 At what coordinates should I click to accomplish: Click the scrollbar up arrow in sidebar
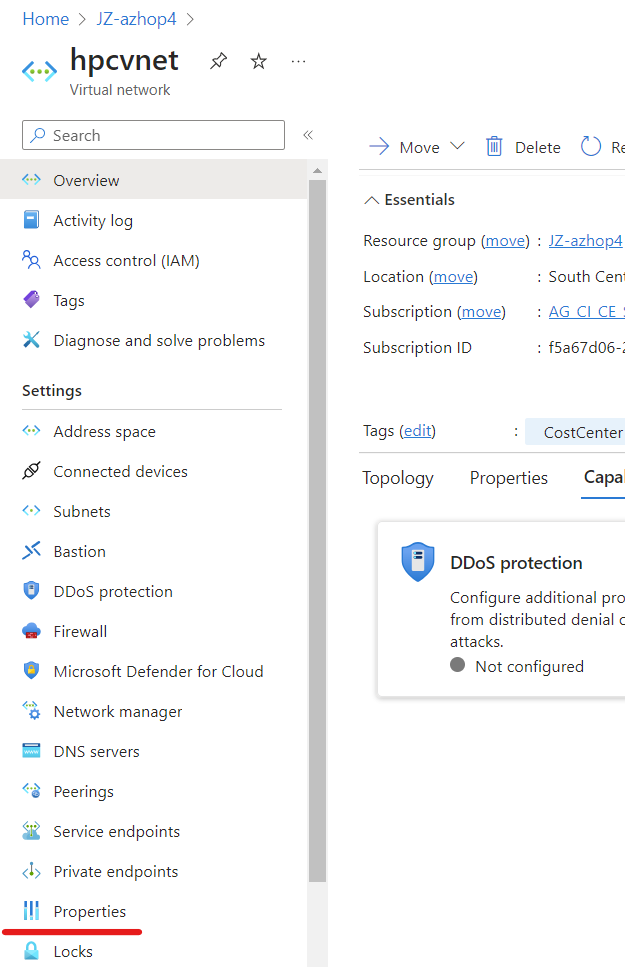317,170
